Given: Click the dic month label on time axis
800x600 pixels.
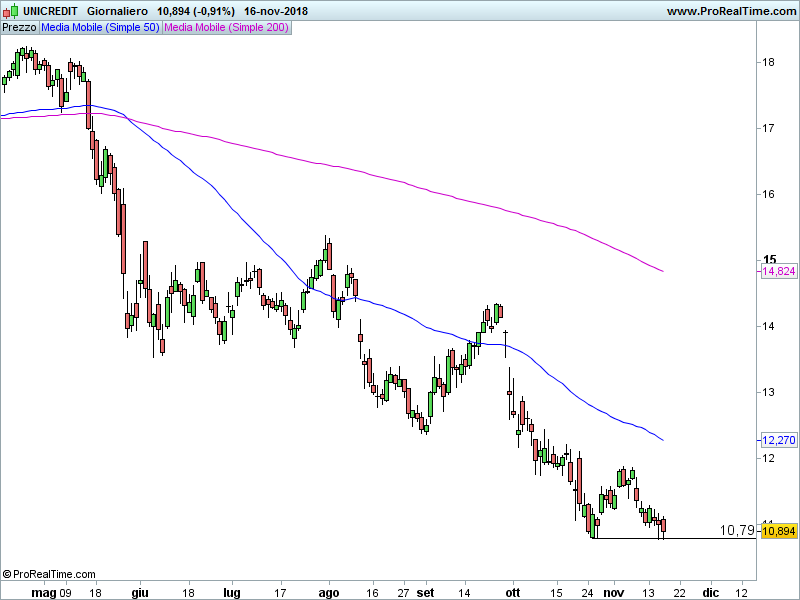Looking at the screenshot, I should pyautogui.click(x=710, y=592).
